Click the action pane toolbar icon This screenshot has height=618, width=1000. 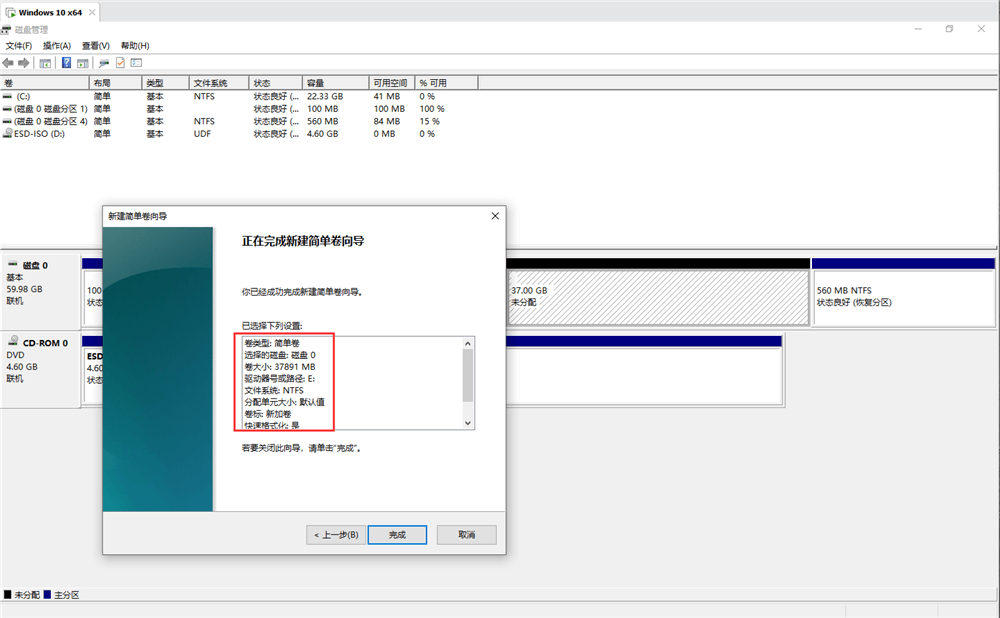coord(82,62)
